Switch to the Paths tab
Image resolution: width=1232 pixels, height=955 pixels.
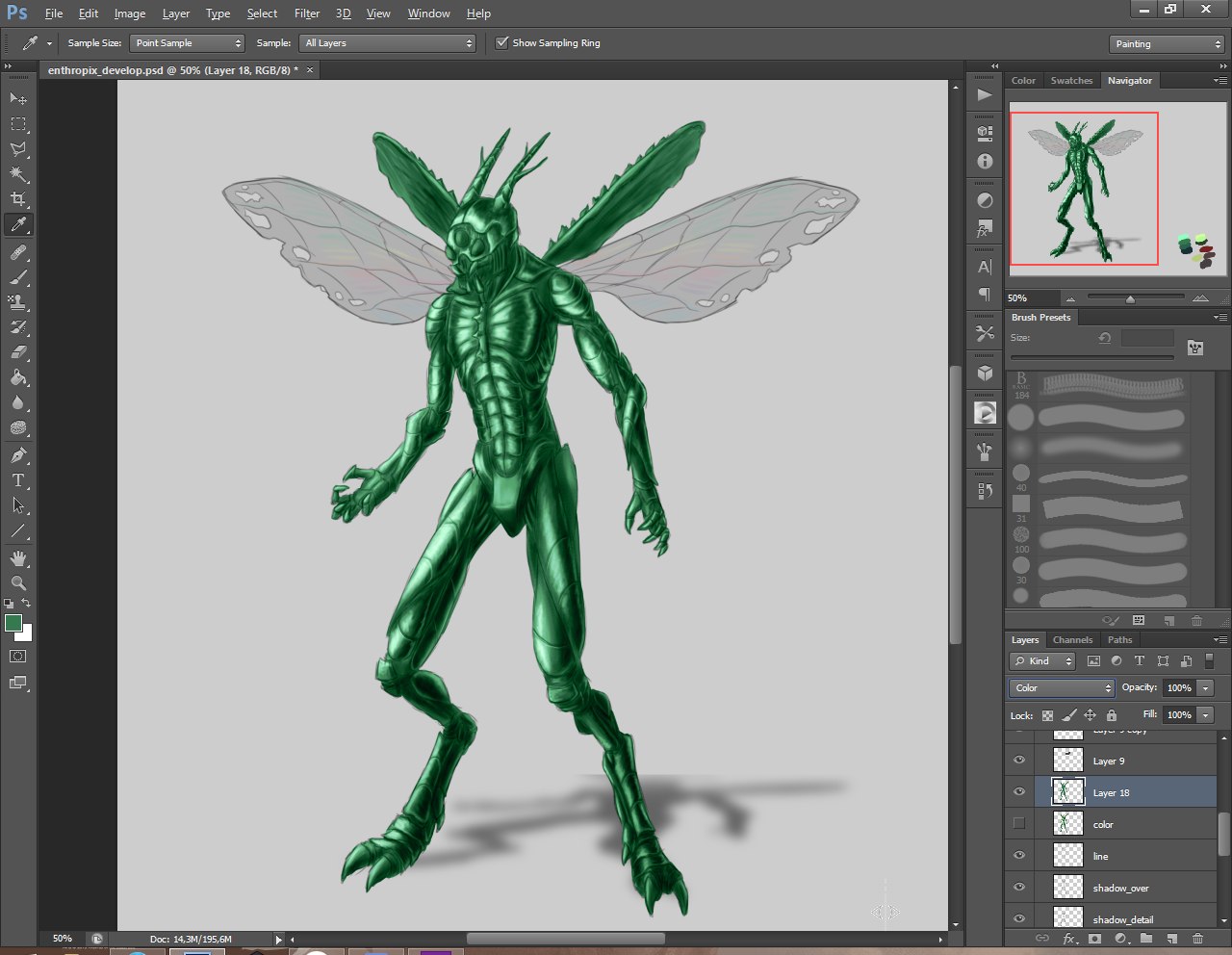[1119, 640]
